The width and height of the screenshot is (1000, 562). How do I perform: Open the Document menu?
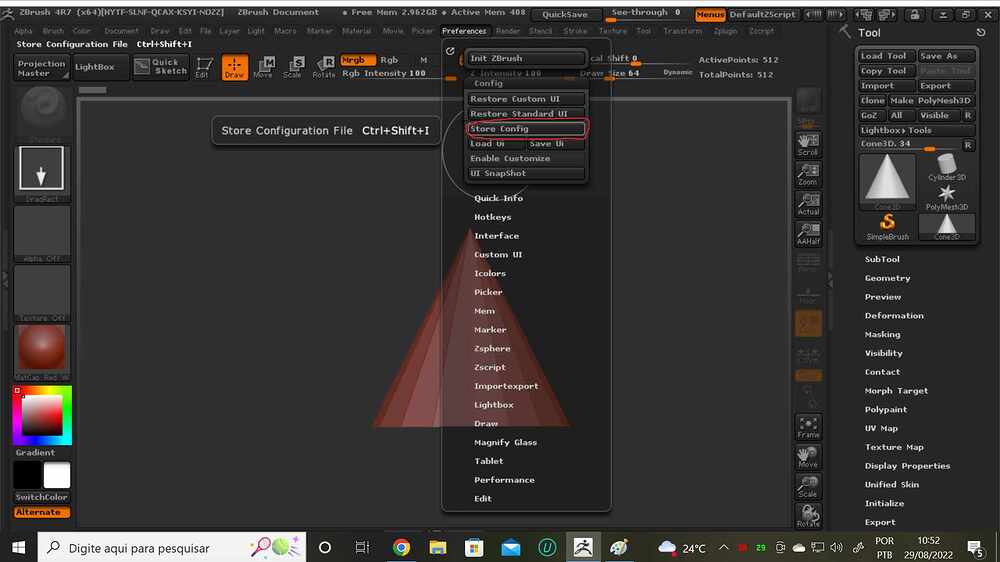coord(121,31)
